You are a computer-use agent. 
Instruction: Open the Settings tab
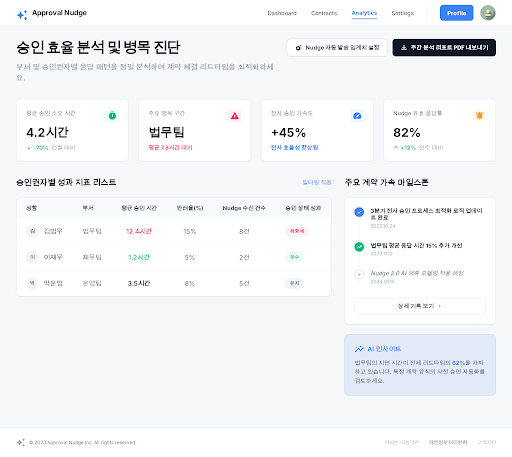point(402,13)
